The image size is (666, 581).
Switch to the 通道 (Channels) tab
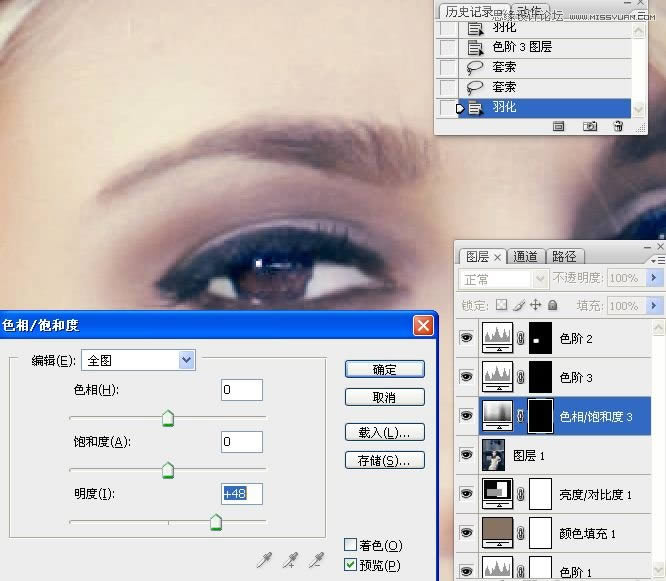coord(526,256)
